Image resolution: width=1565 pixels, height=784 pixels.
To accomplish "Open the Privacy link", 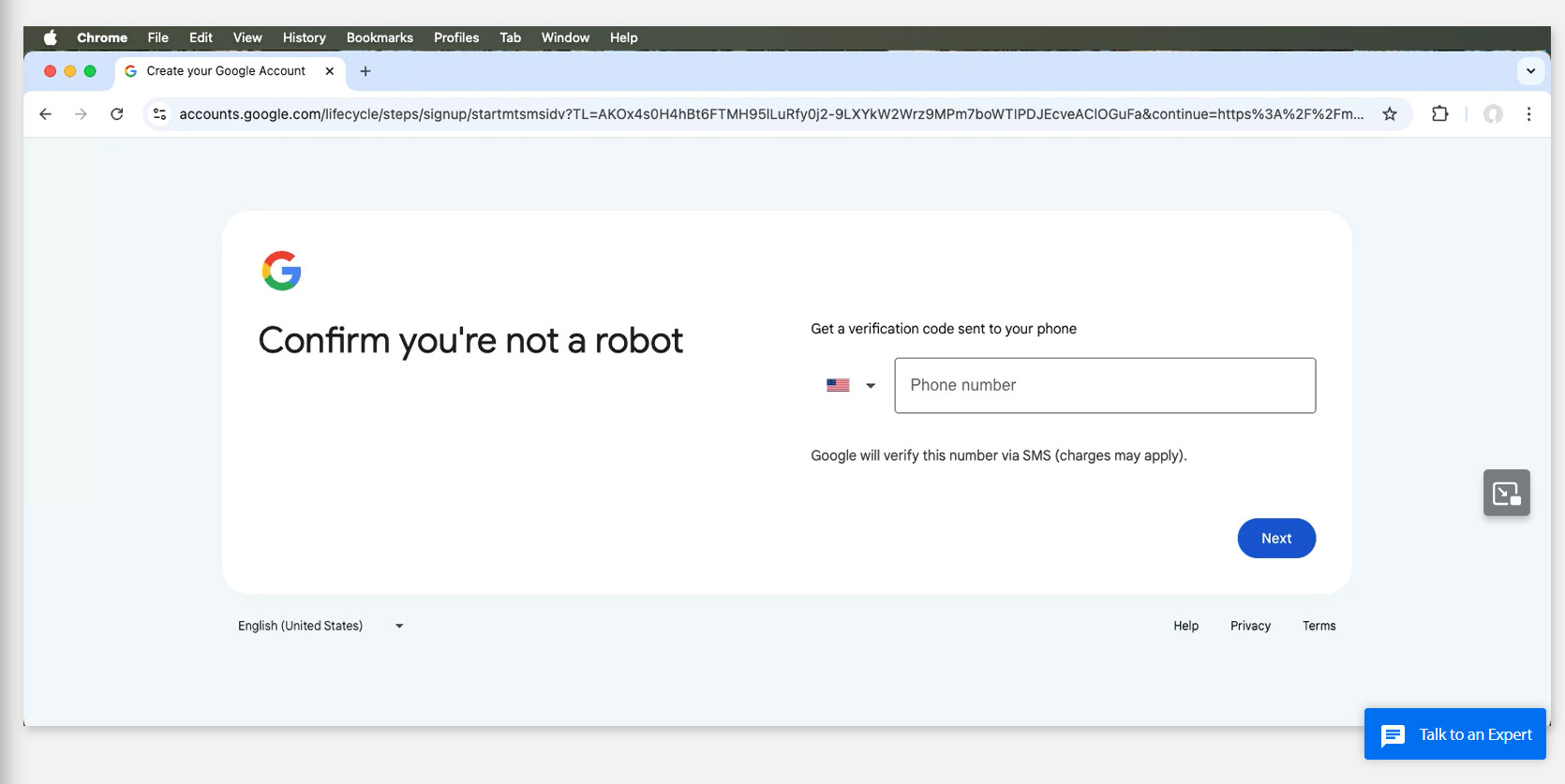I will click(x=1250, y=626).
